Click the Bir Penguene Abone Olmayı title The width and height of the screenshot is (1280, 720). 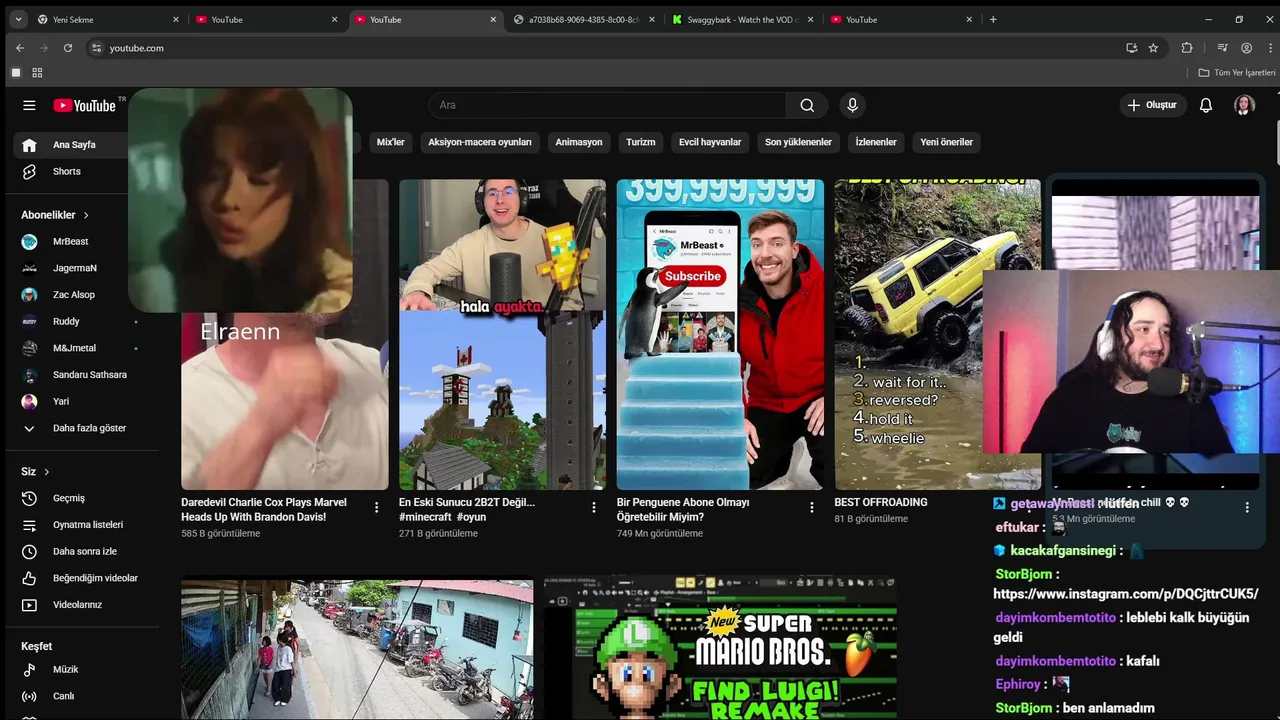[683, 510]
